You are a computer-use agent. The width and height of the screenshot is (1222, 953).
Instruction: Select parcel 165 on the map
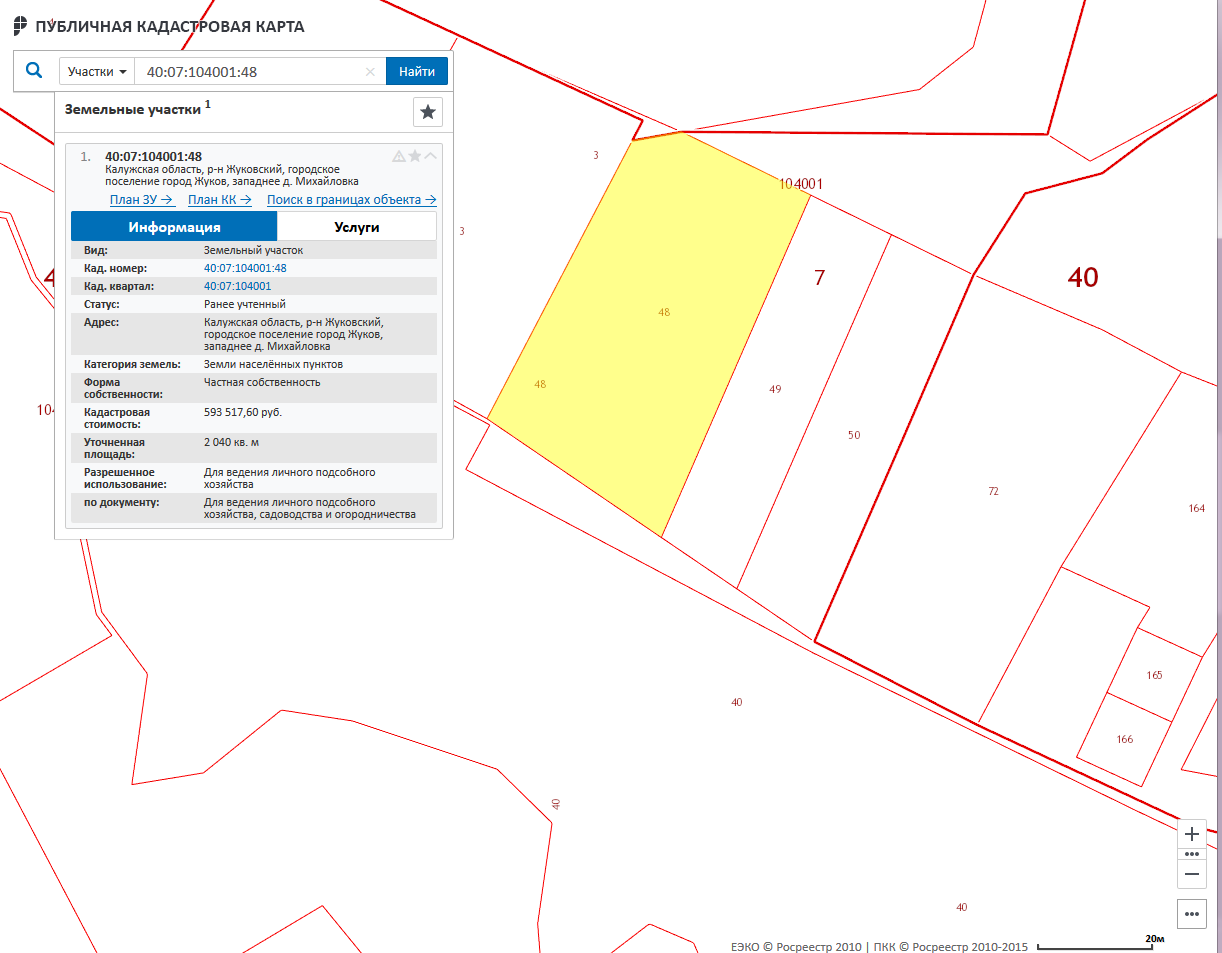click(x=1155, y=675)
